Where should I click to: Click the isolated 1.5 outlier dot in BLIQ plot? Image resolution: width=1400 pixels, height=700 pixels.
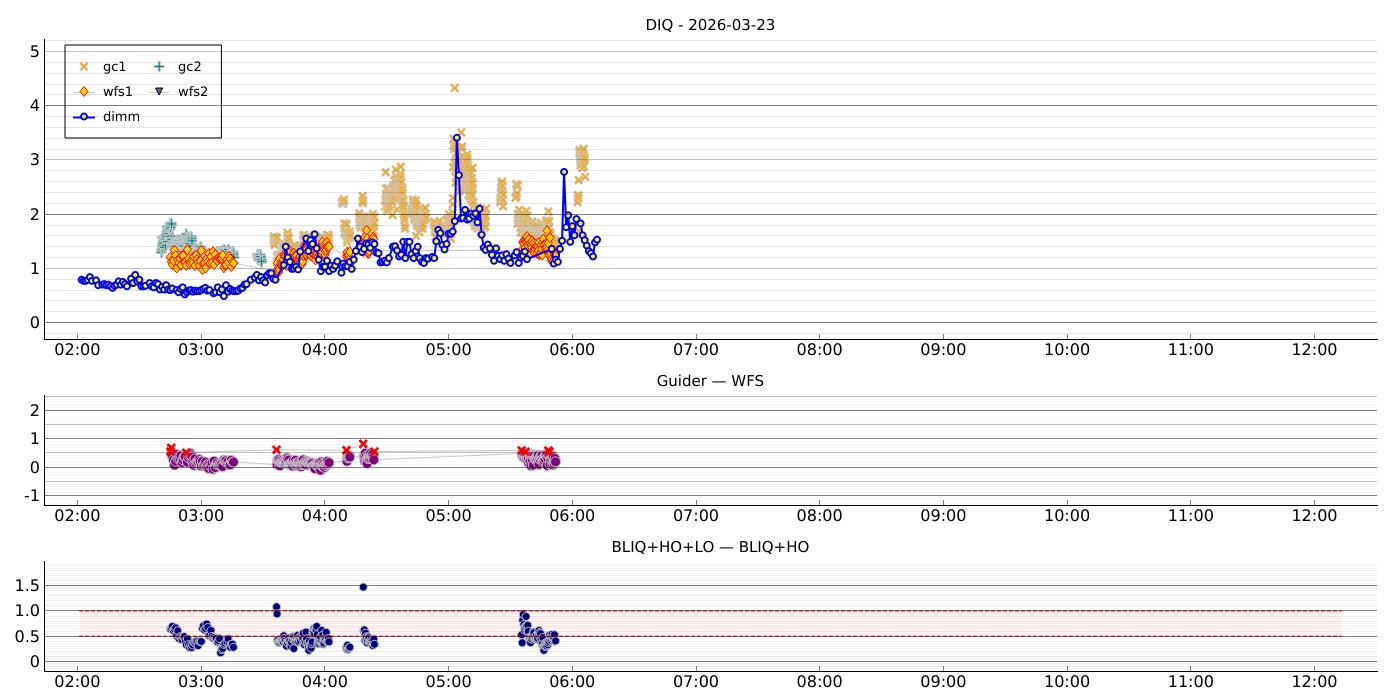pyautogui.click(x=363, y=587)
